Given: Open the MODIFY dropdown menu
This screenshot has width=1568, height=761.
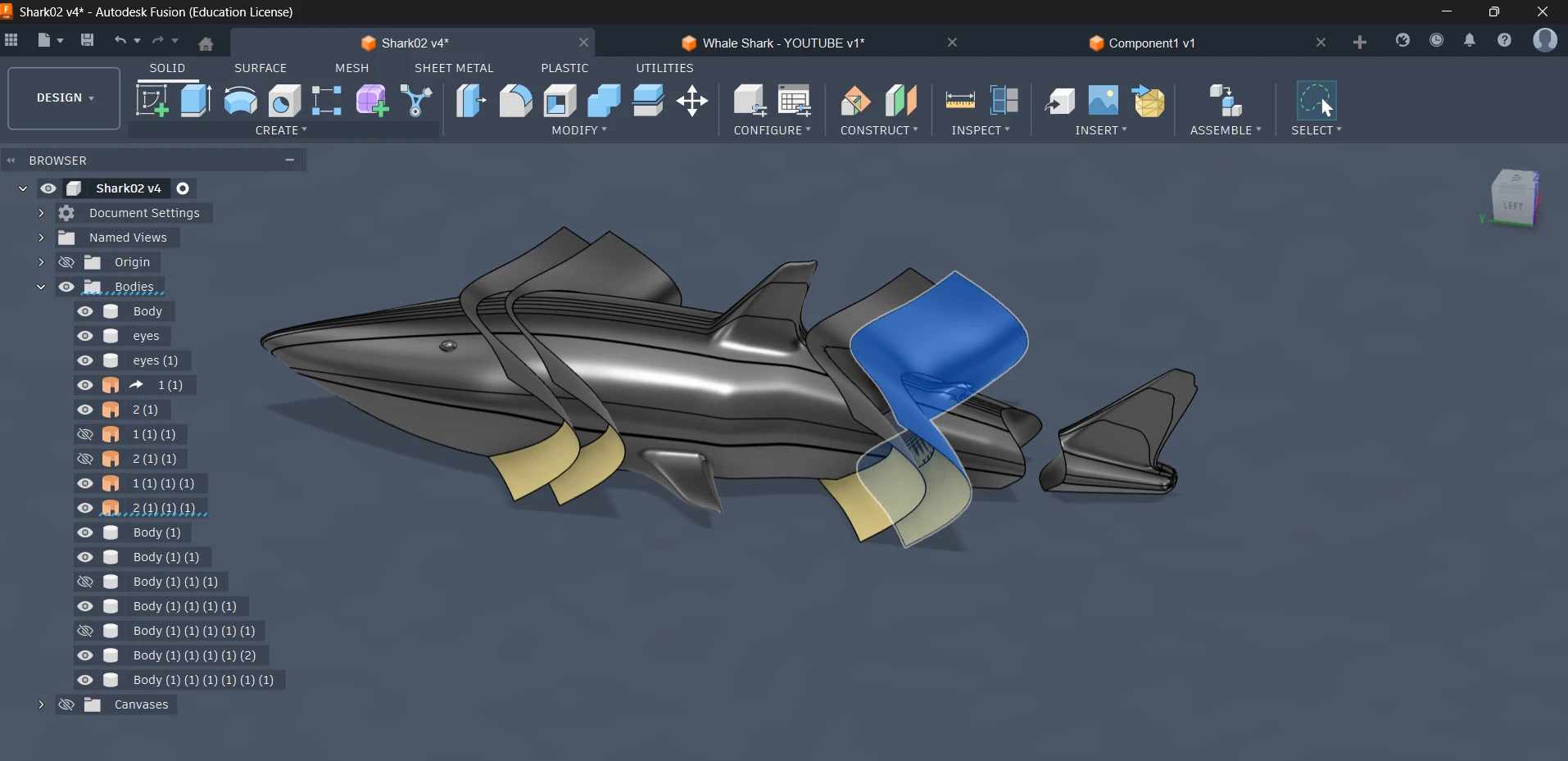Looking at the screenshot, I should tap(579, 130).
